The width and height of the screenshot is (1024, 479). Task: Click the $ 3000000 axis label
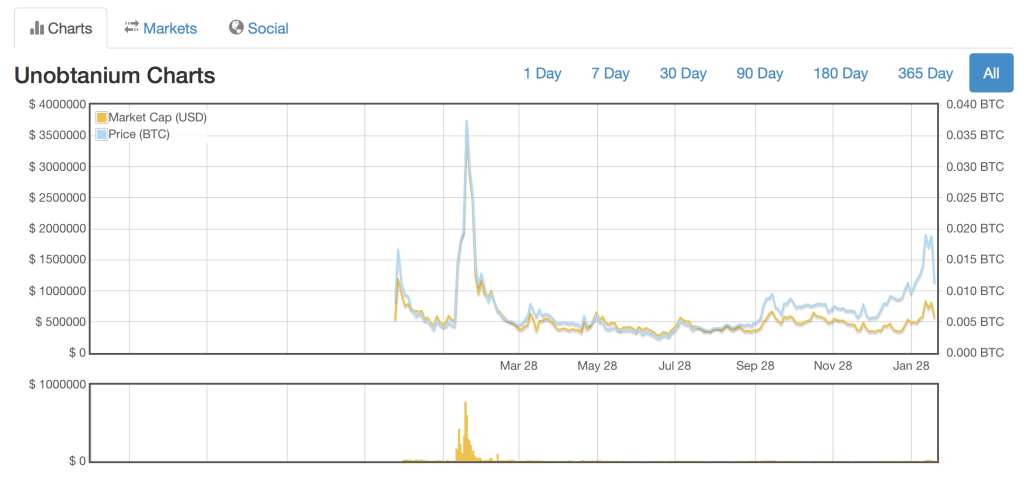pyautogui.click(x=57, y=167)
